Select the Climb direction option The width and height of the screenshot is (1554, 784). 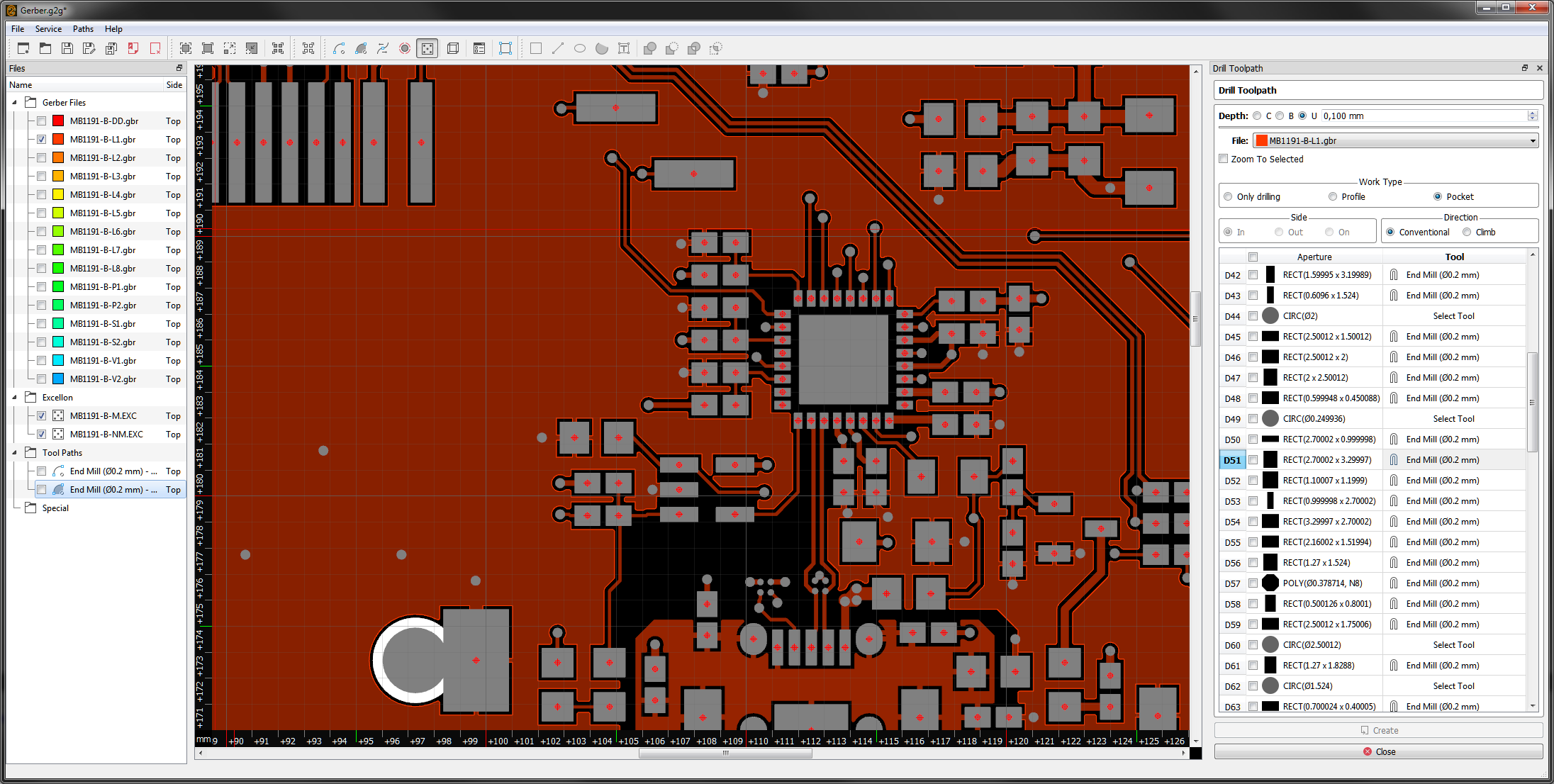pos(1467,232)
